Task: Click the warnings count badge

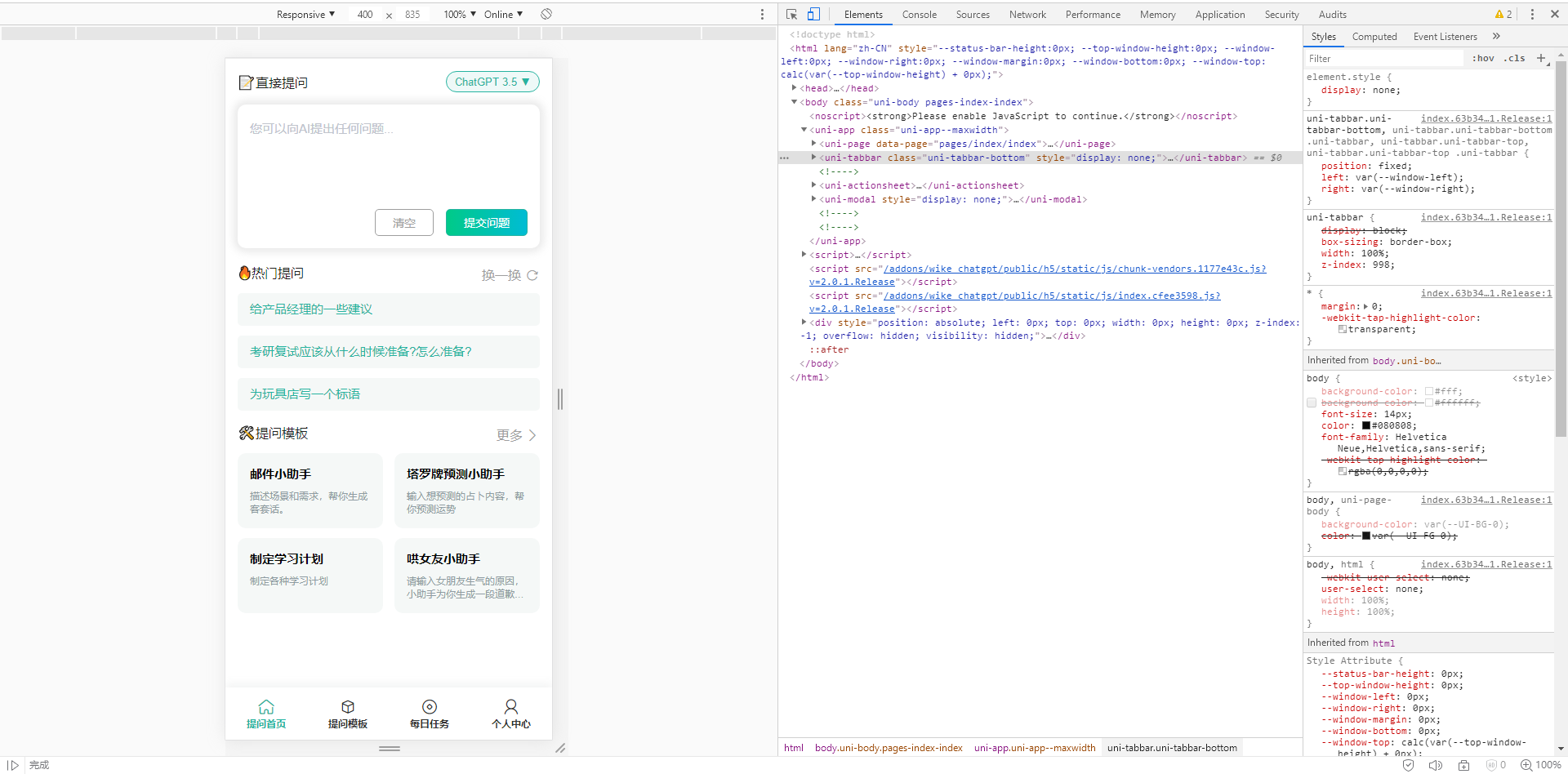Action: (x=1503, y=14)
